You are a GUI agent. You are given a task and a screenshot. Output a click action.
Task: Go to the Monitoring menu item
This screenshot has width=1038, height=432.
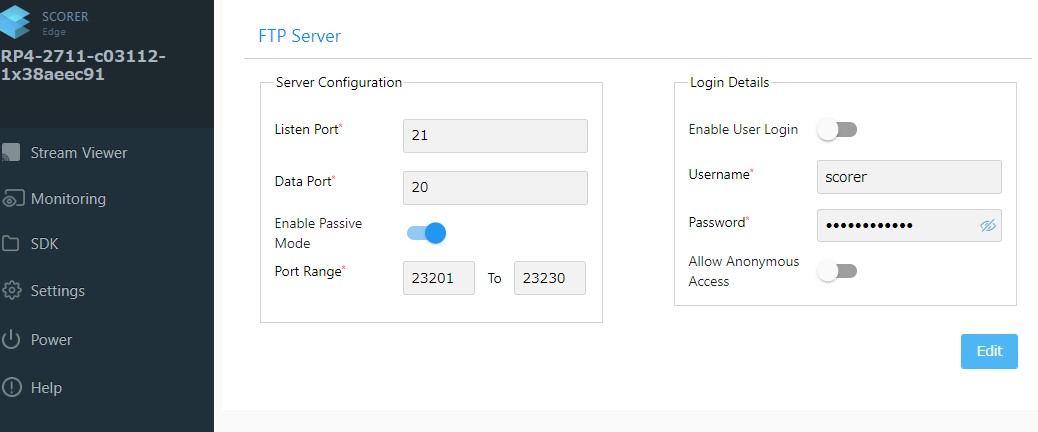click(68, 199)
